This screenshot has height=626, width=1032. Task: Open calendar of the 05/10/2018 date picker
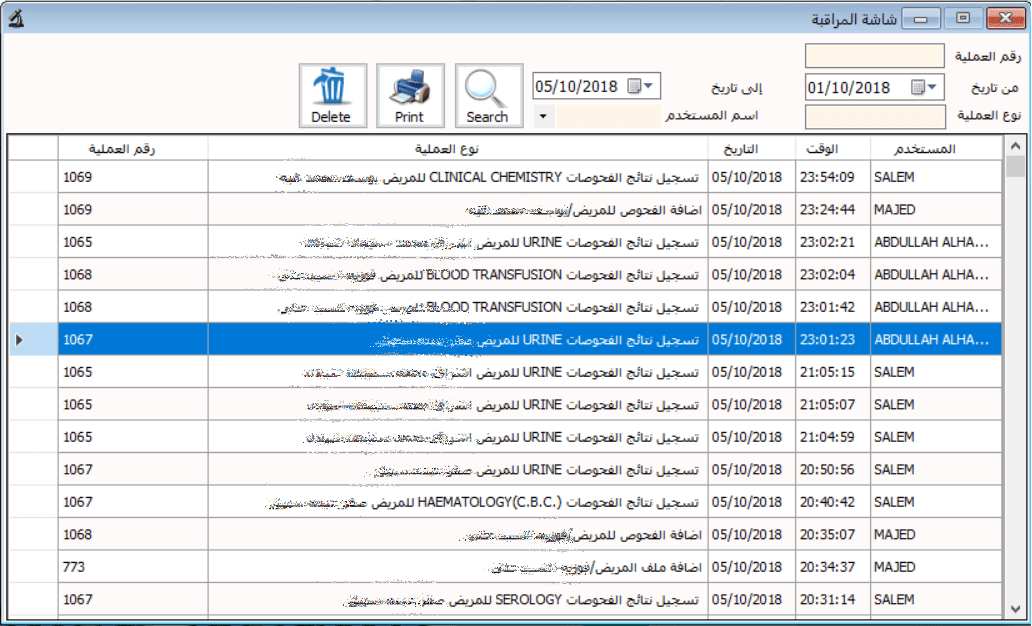(x=633, y=87)
